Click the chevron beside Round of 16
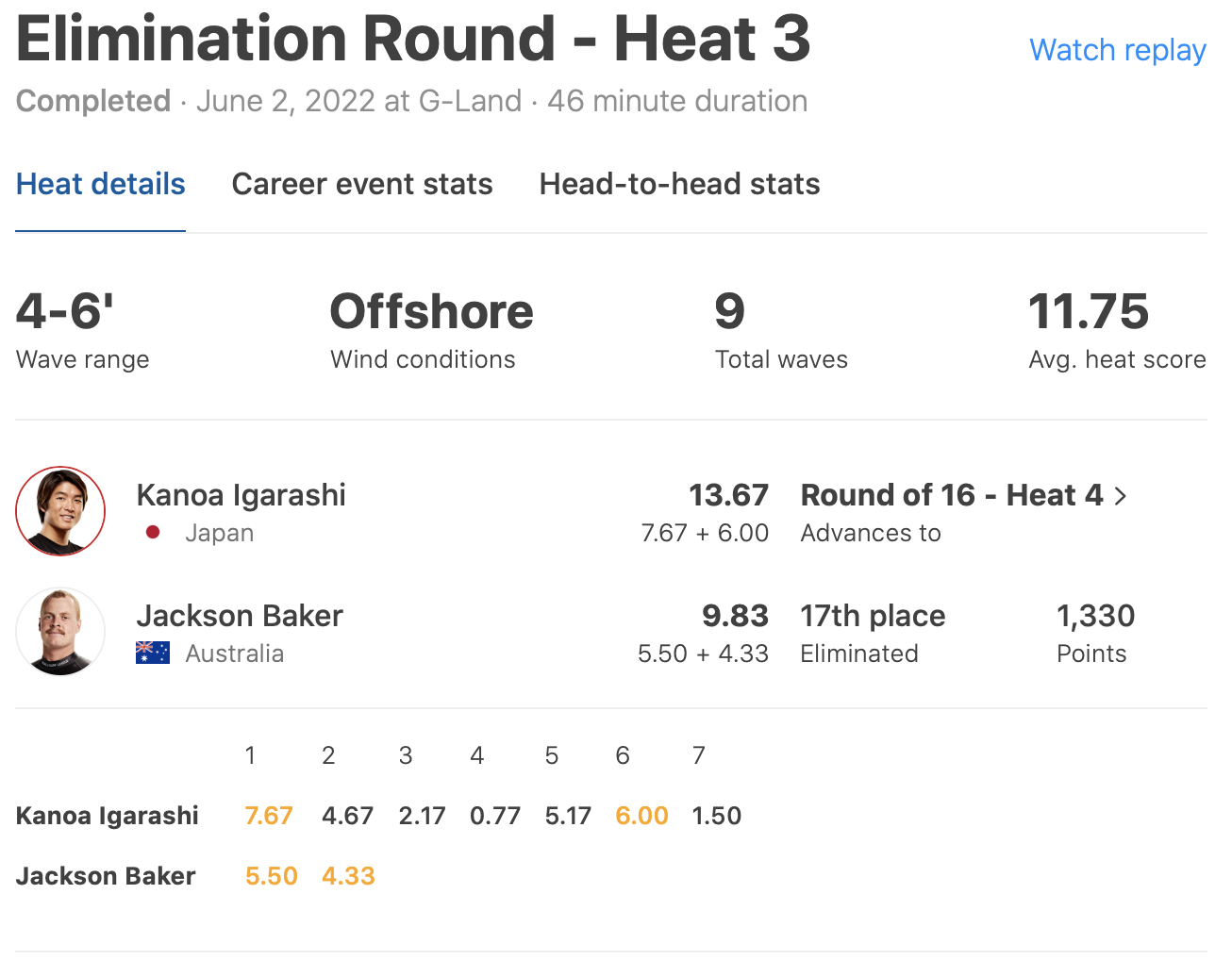 click(x=1121, y=496)
